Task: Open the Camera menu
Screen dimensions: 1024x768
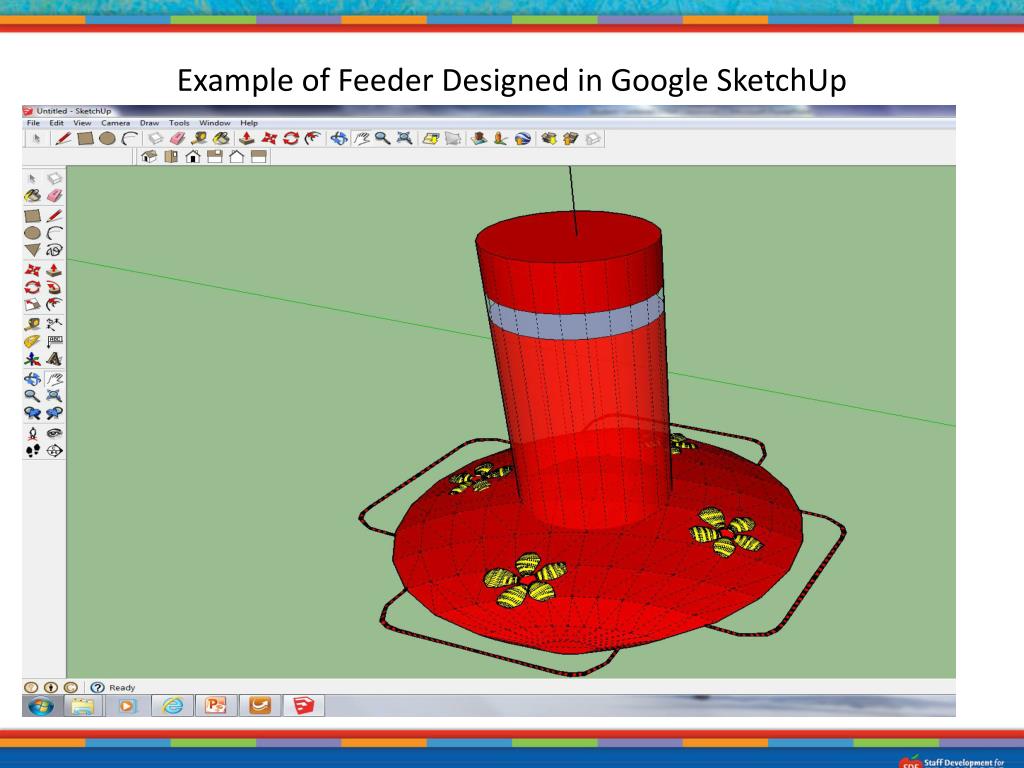Action: click(x=116, y=123)
